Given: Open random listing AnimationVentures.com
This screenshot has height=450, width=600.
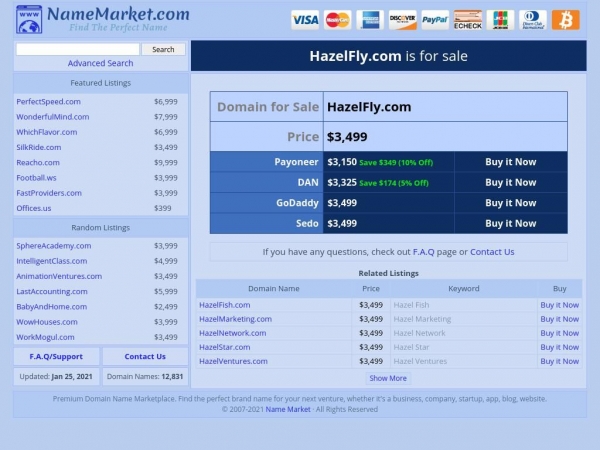Looking at the screenshot, I should [x=59, y=276].
